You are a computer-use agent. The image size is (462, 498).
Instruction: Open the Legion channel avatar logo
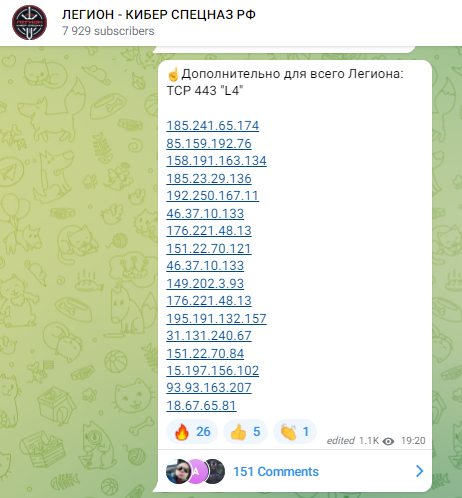pos(29,23)
